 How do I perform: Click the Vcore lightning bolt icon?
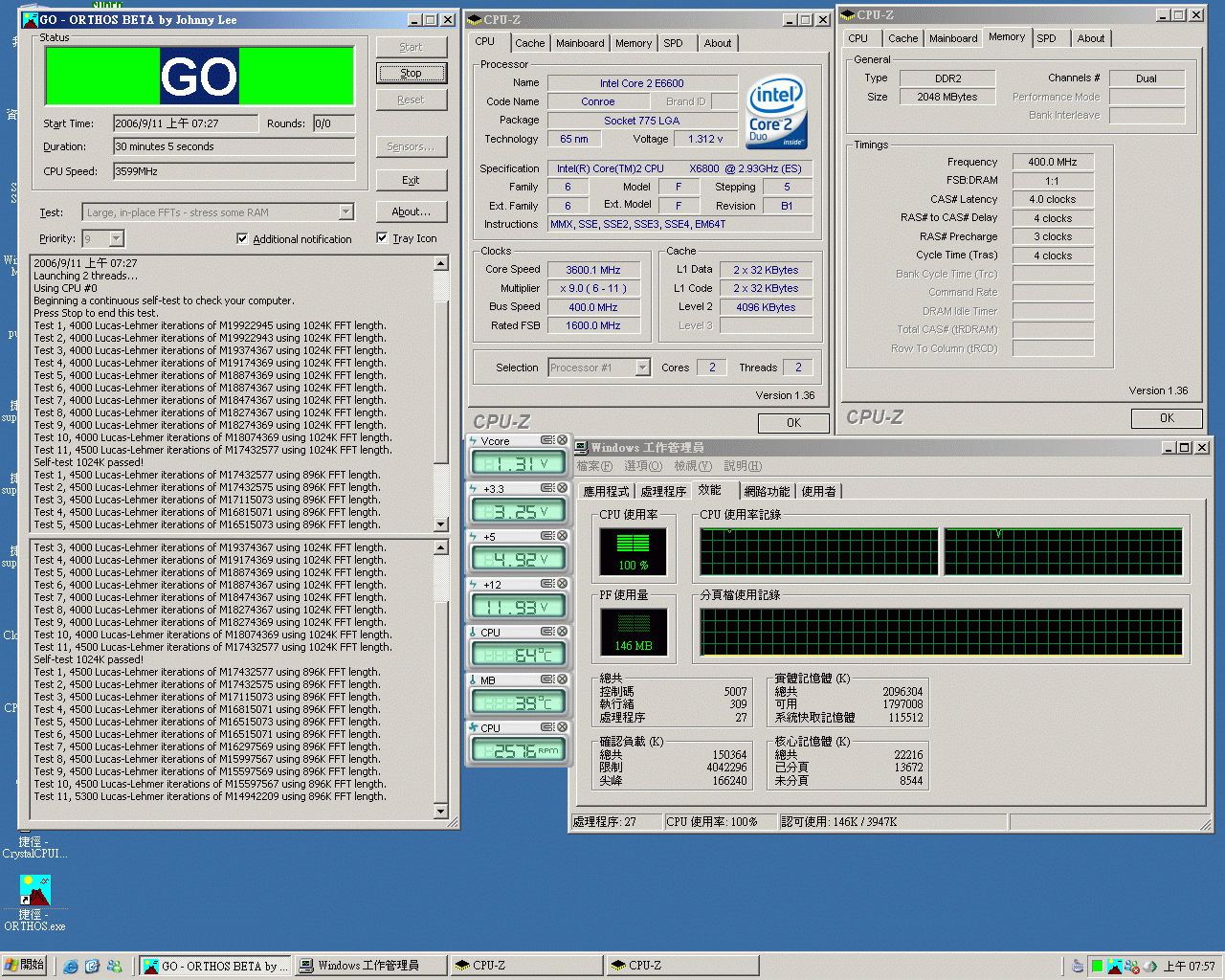474,440
